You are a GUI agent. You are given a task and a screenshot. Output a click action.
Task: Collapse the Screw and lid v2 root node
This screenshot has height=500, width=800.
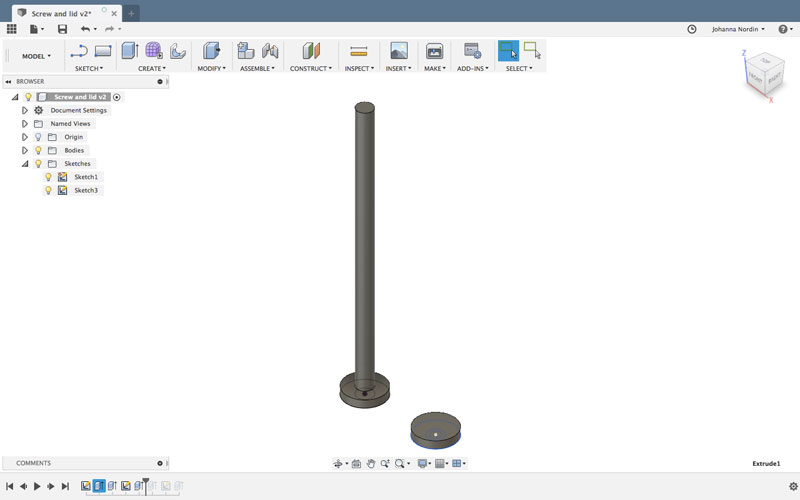point(15,97)
